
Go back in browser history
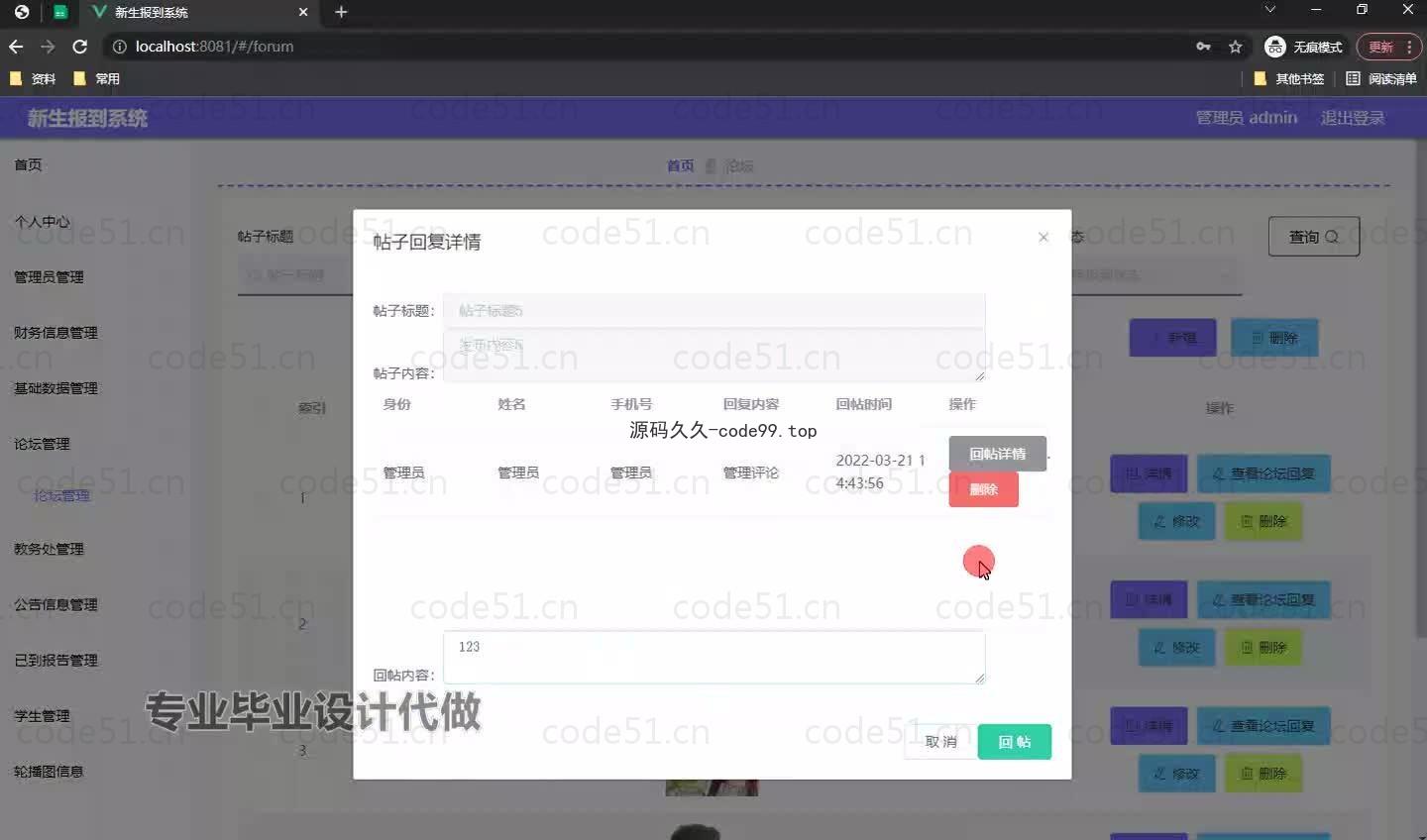(x=16, y=47)
